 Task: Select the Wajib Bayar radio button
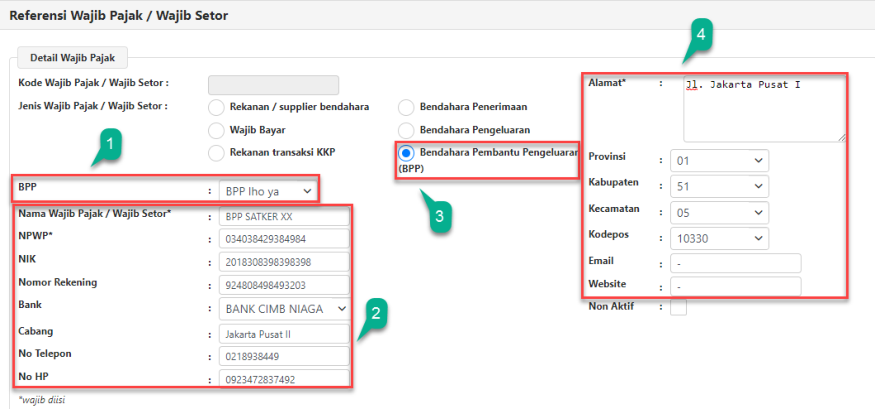(215, 130)
